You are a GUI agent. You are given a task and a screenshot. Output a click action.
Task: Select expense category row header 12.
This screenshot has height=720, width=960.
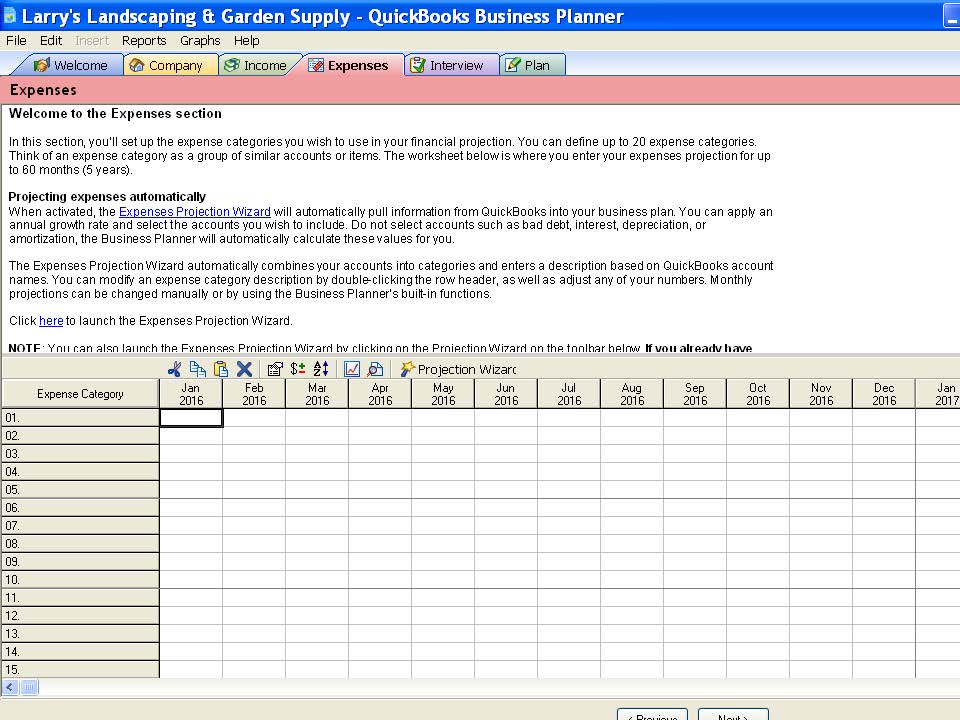click(x=80, y=616)
